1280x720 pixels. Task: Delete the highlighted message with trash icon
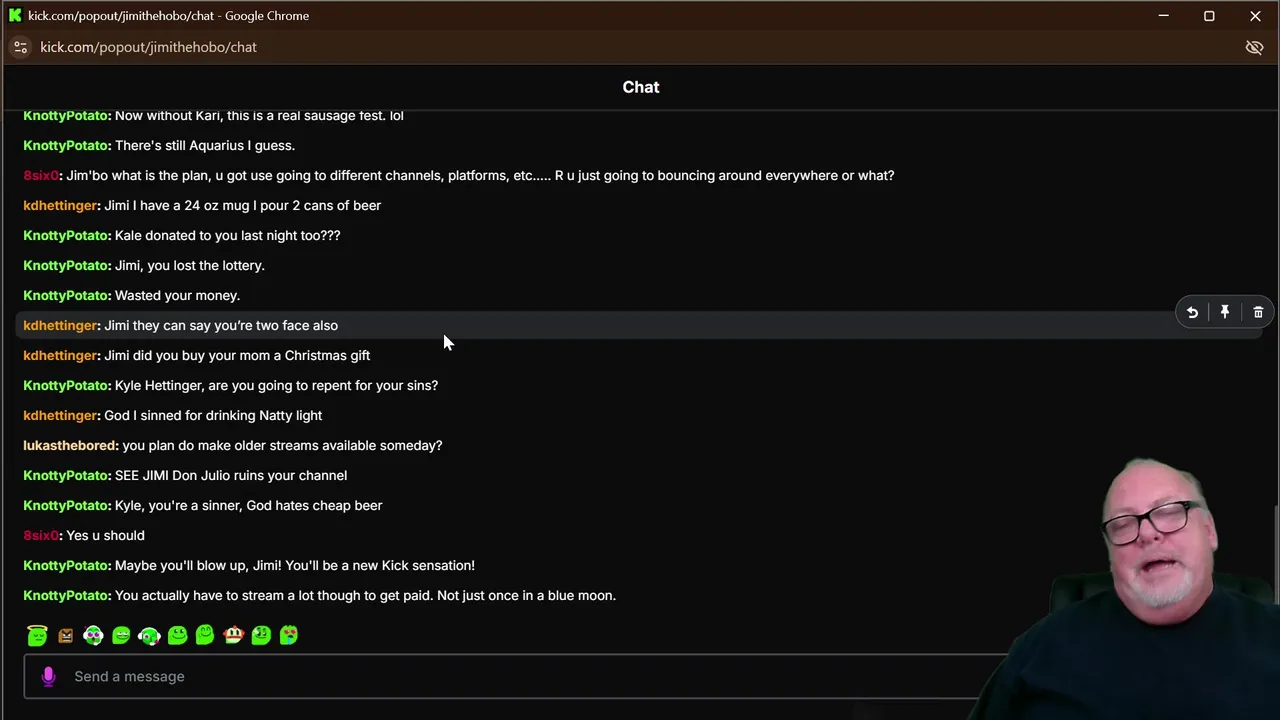click(1258, 313)
